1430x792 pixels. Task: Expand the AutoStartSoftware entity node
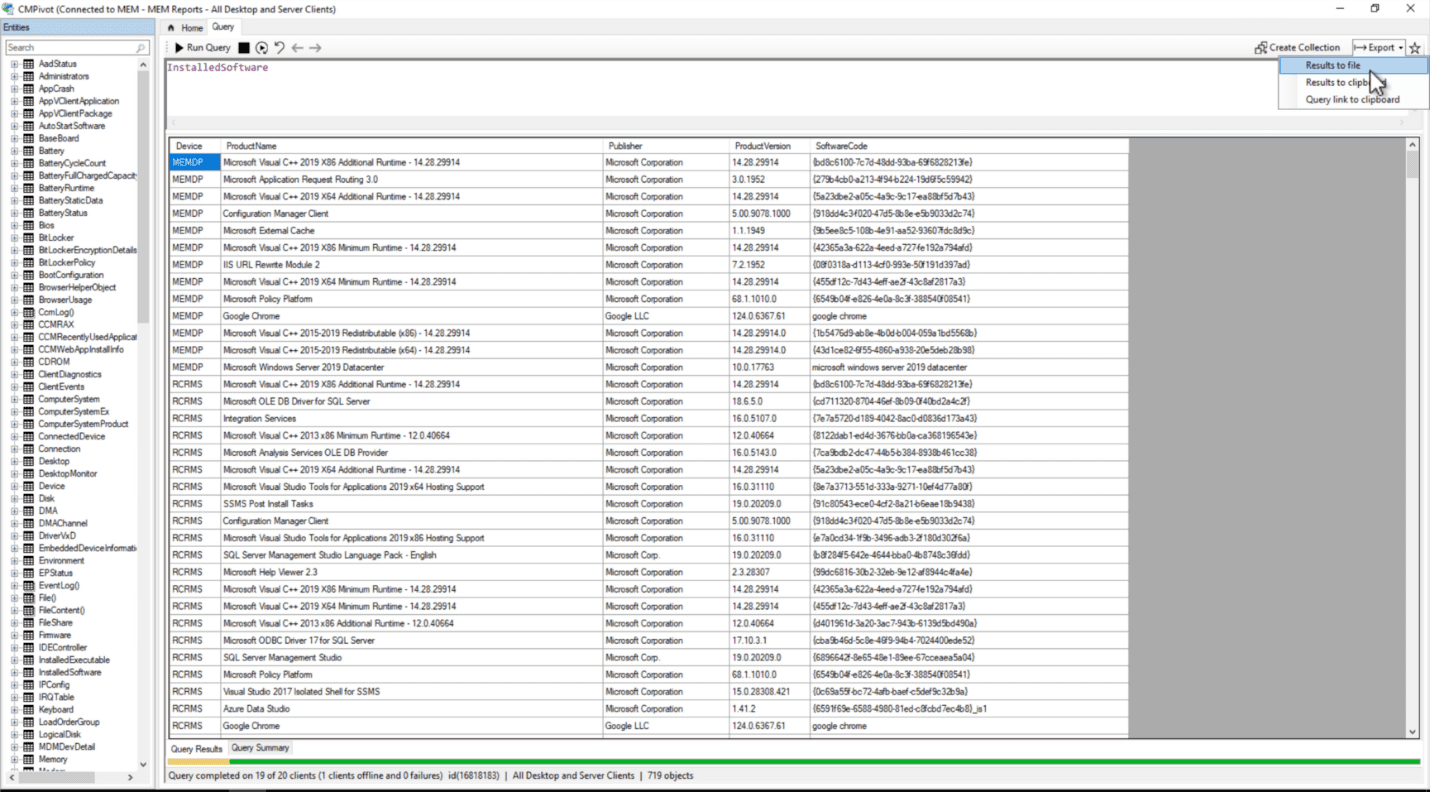[15, 126]
